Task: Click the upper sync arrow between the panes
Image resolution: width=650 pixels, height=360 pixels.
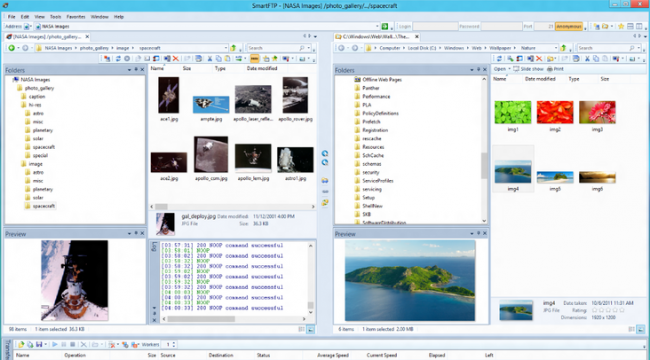Action: coord(325,153)
